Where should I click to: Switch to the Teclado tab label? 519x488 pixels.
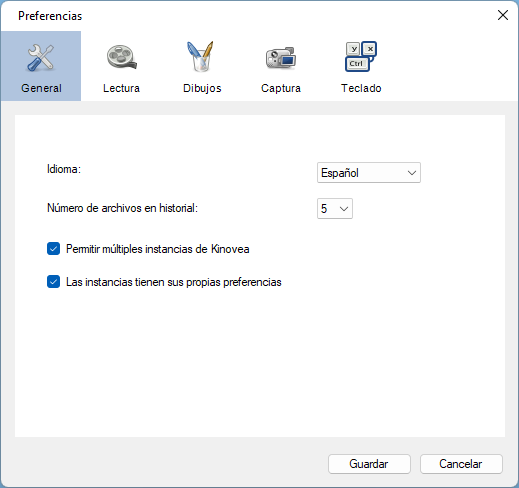[361, 88]
